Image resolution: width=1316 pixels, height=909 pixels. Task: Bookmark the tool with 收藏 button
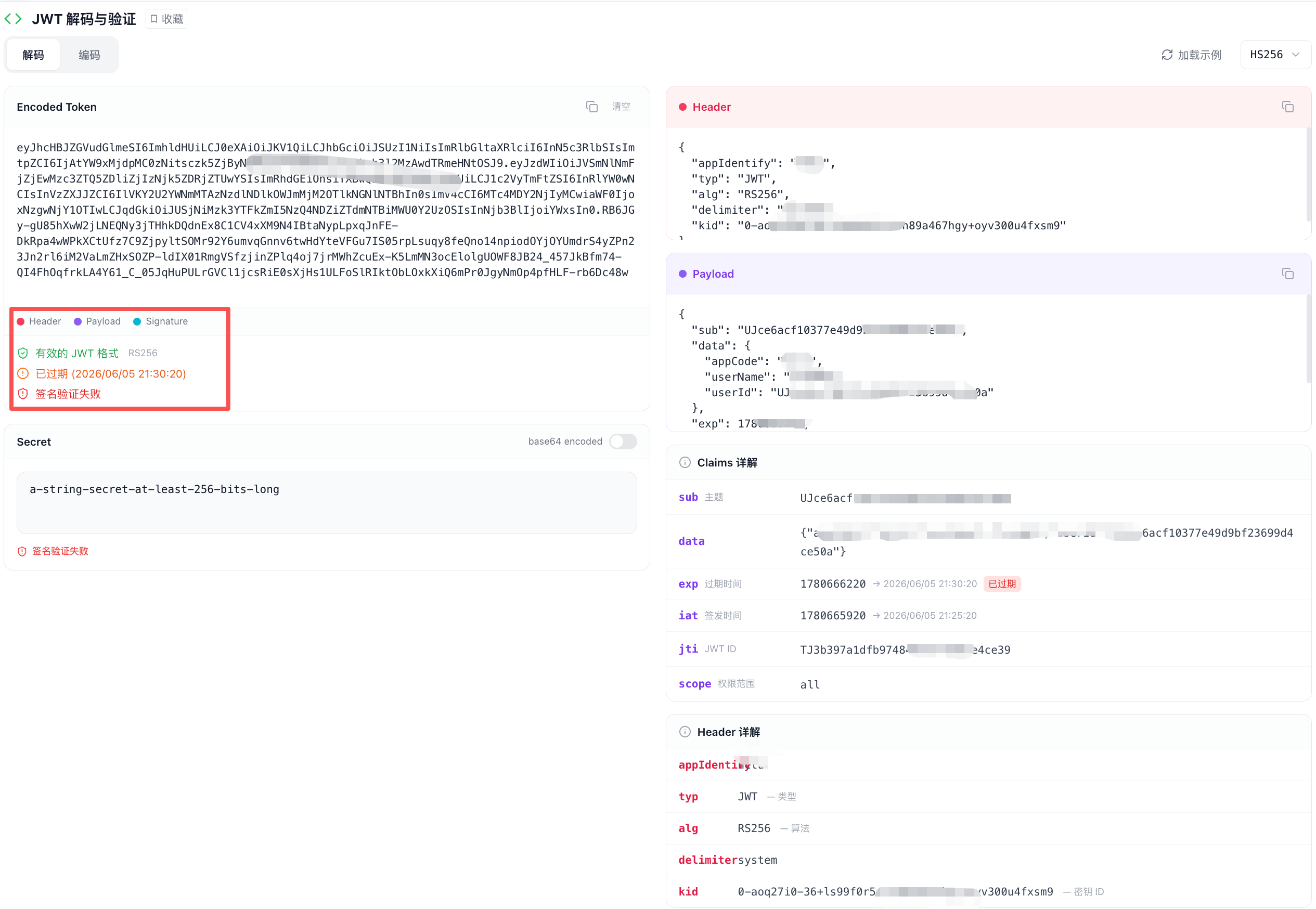point(166,19)
